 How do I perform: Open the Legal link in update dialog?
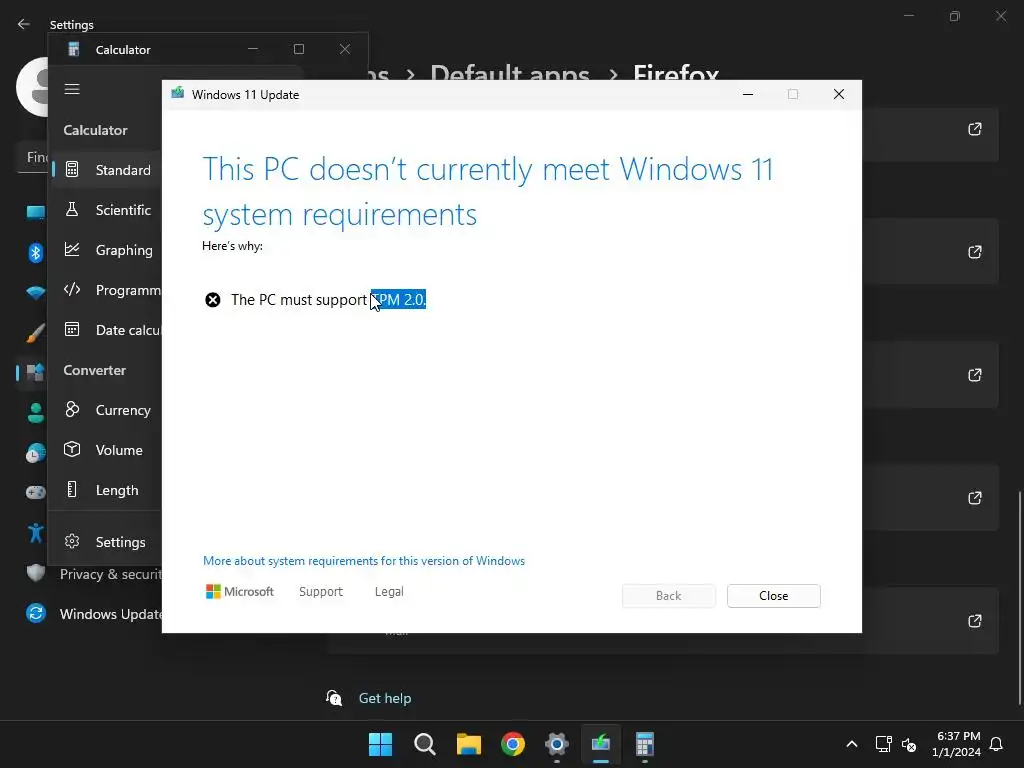click(389, 592)
